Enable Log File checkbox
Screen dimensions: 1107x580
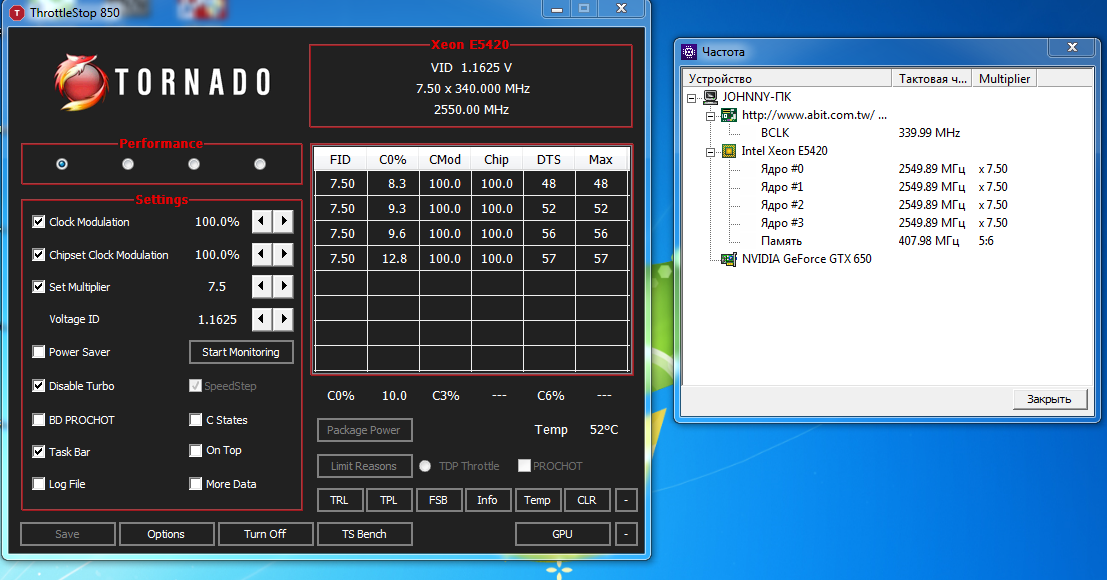tap(39, 484)
